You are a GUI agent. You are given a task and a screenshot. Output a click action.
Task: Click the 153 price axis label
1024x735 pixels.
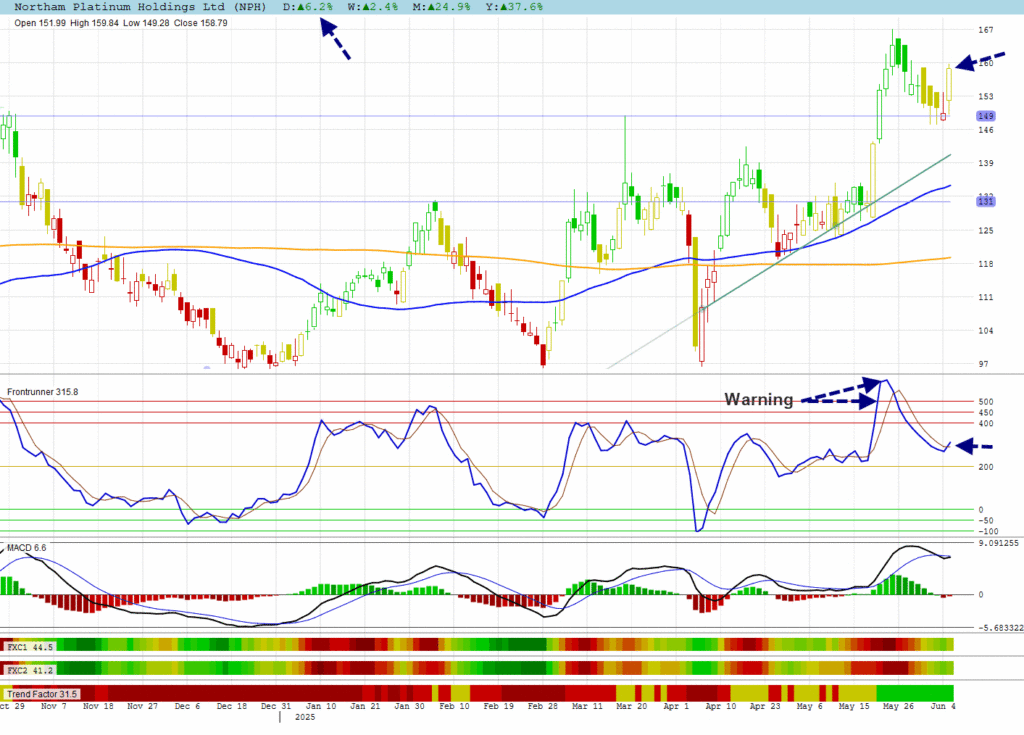tap(985, 97)
